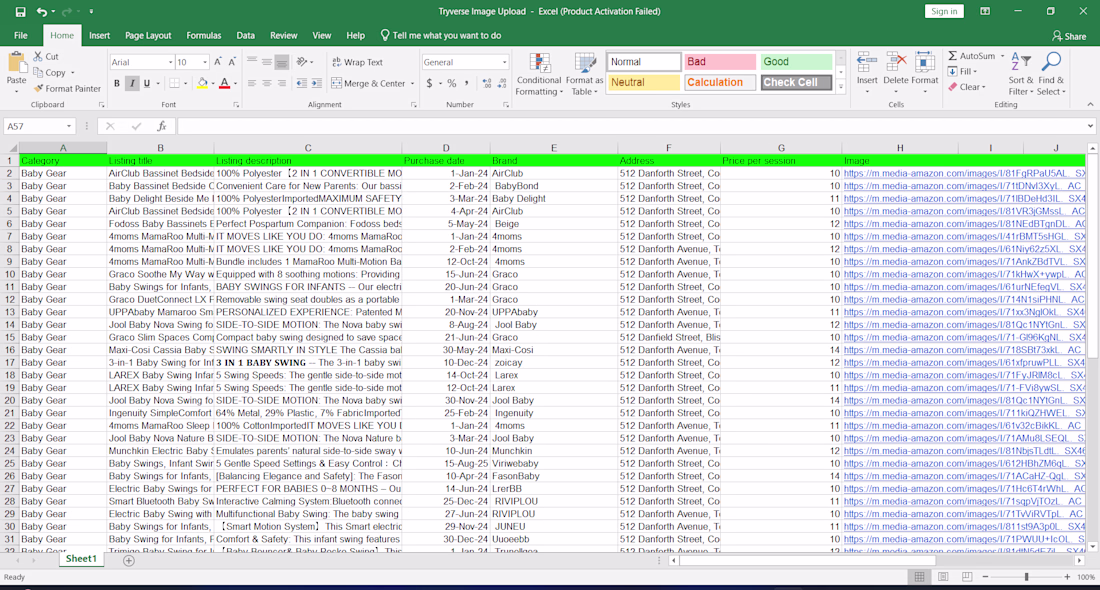Open the Data tab
Image resolution: width=1100 pixels, height=590 pixels.
point(246,35)
